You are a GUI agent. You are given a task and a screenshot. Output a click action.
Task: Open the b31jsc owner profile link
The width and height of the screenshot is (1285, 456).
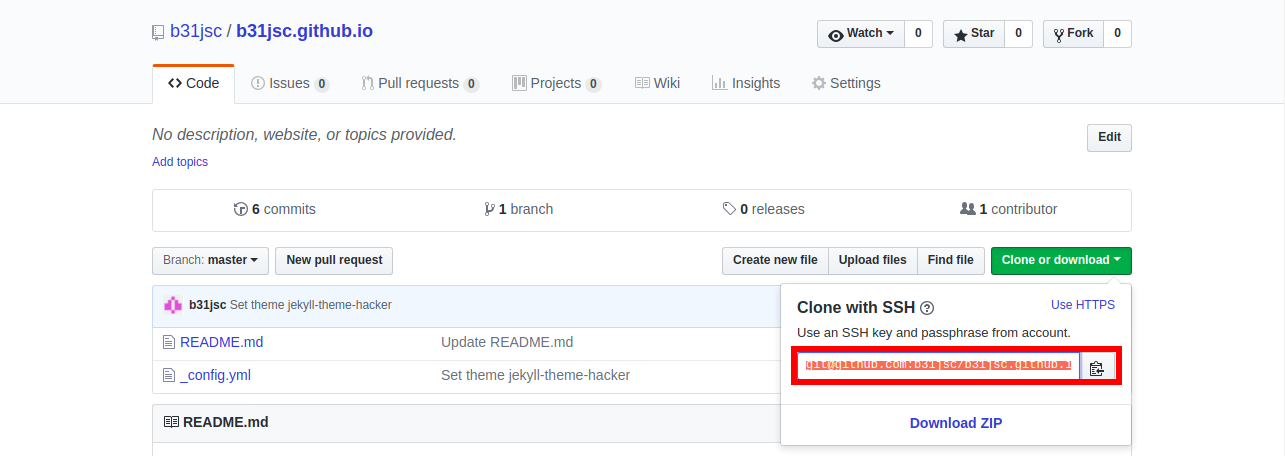pos(196,31)
